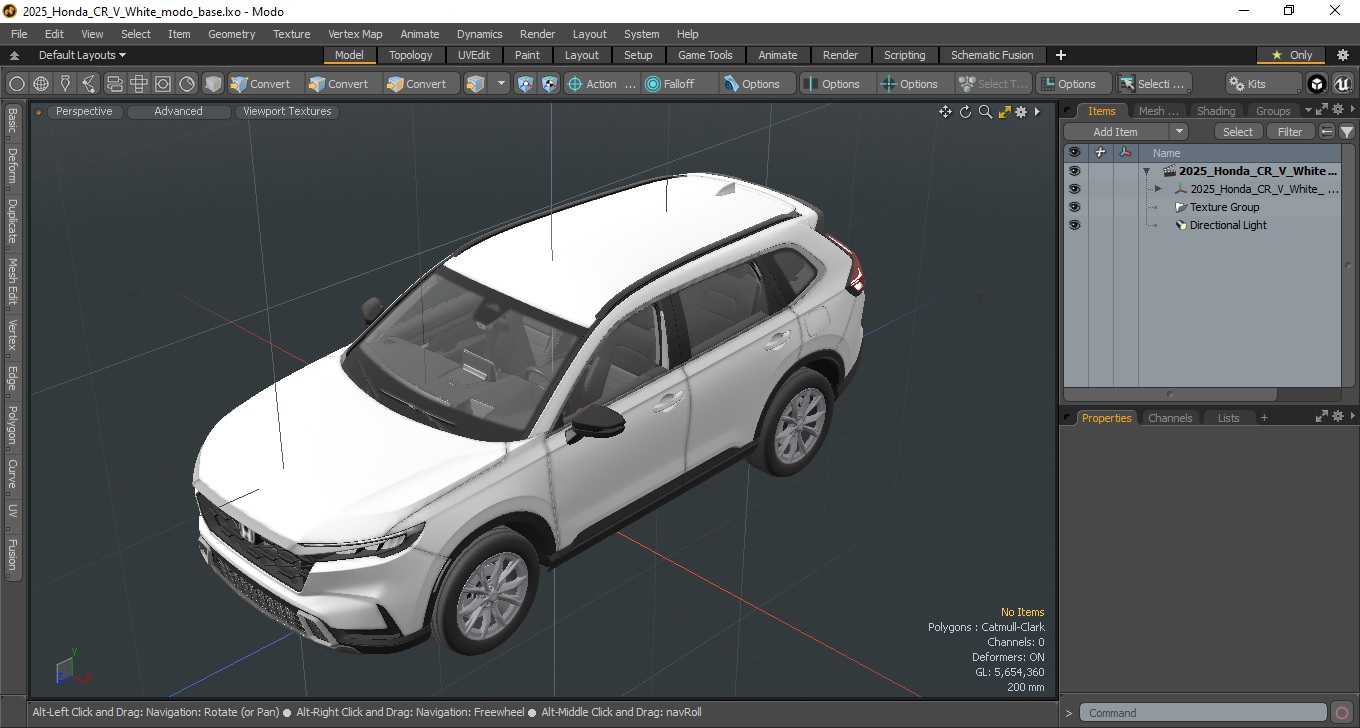The height and width of the screenshot is (728, 1360).
Task: Switch to the Shading panel tab
Action: pyautogui.click(x=1216, y=111)
